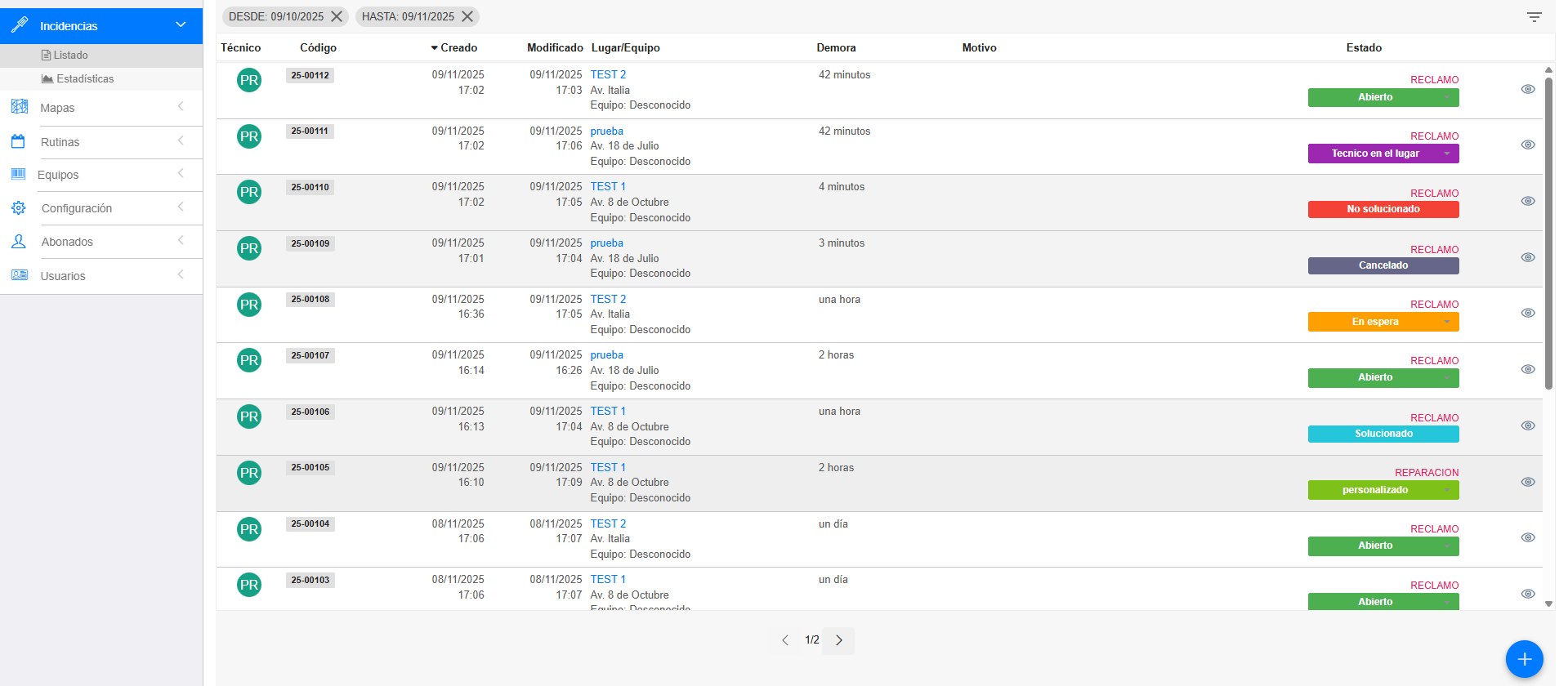Click the 'No solucionado' red status badge

1383,209
